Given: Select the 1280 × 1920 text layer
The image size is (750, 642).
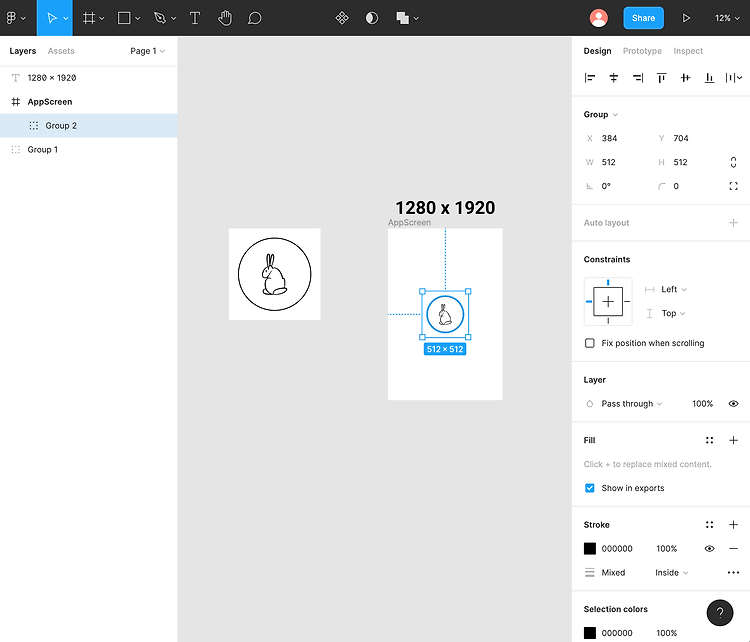Looking at the screenshot, I should [89, 77].
